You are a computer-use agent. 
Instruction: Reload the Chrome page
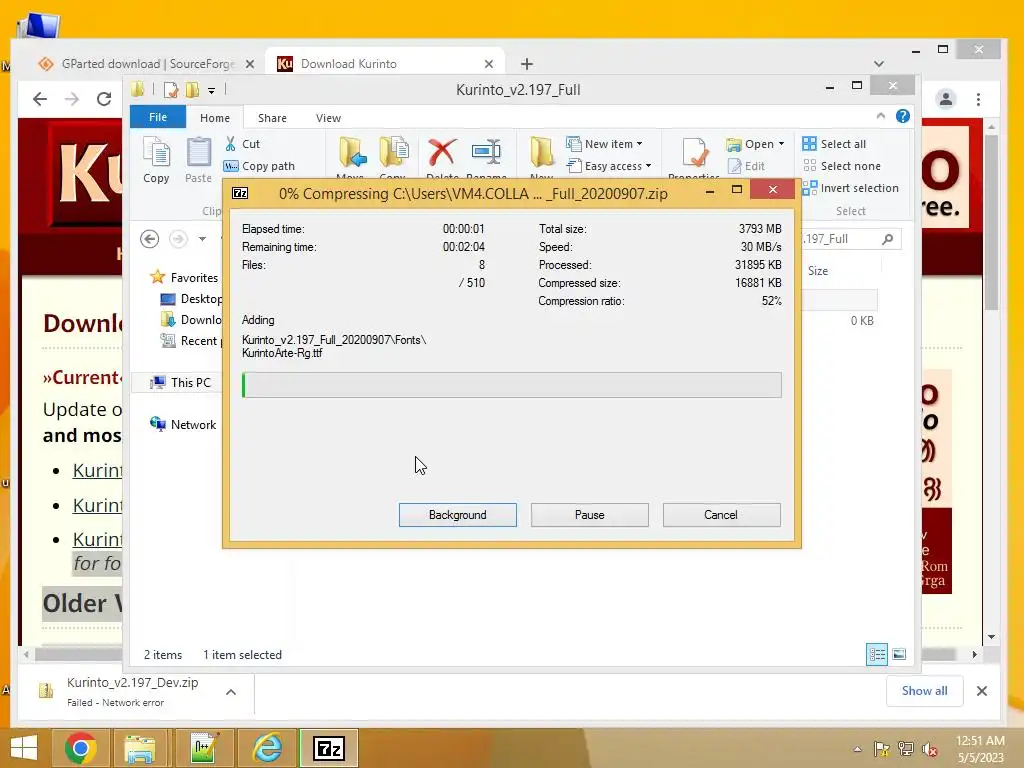coord(104,99)
